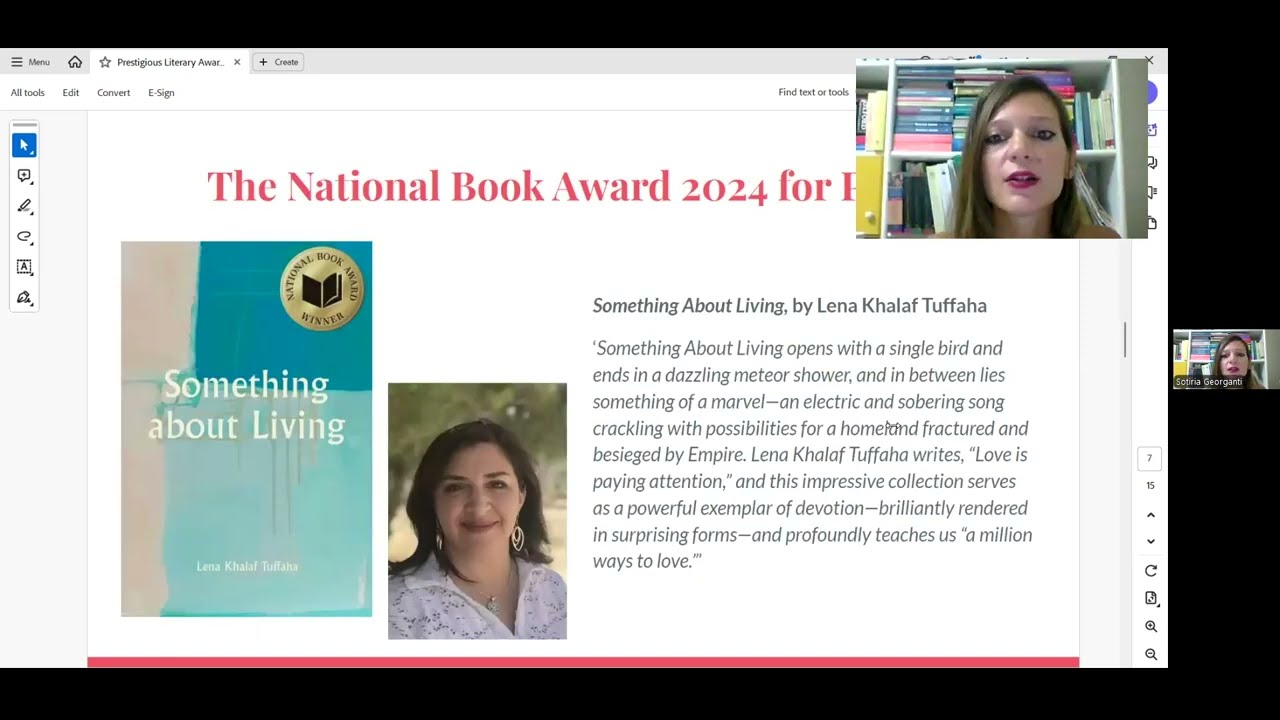
Task: Click the National Book Award 2024 heading
Action: pos(531,186)
